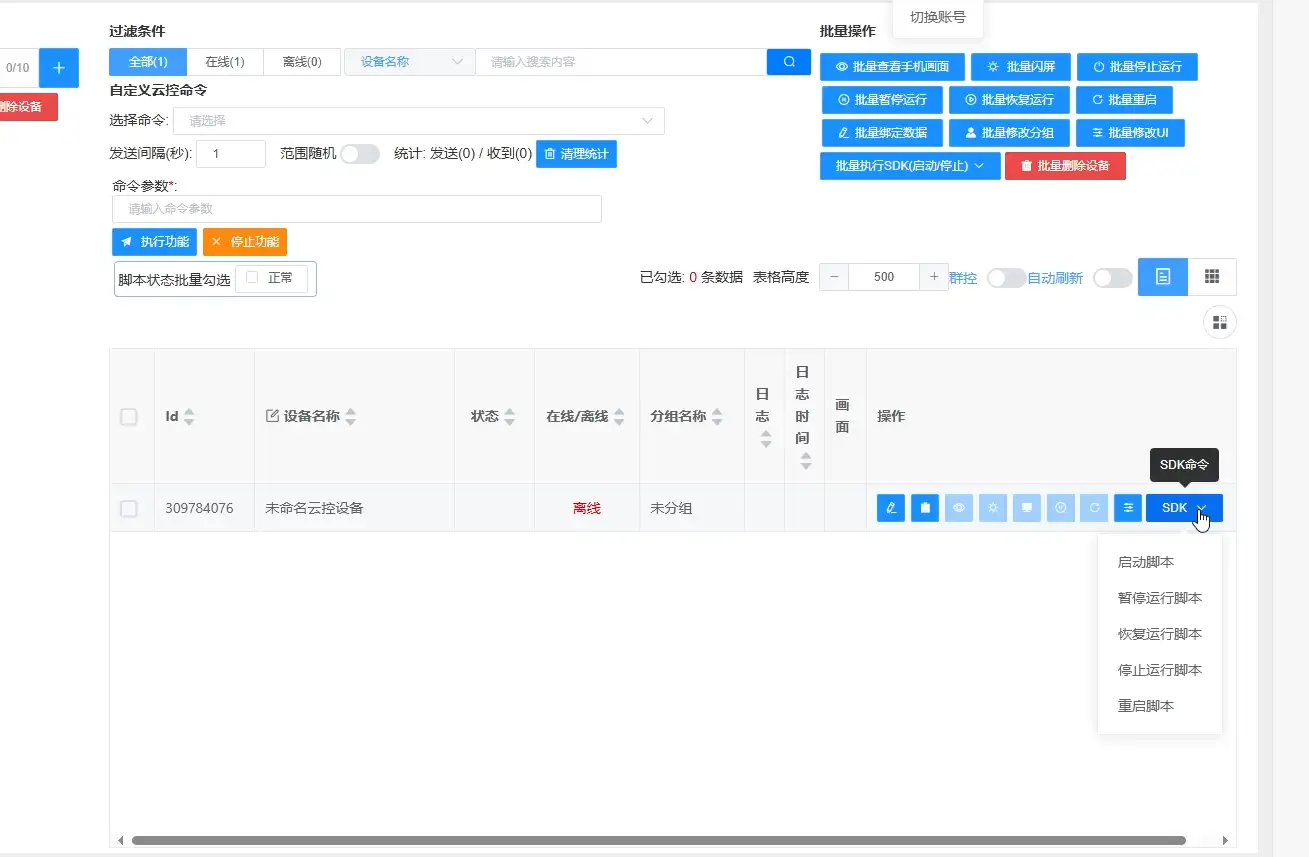Enable the 范围随机 toggle switch
The width and height of the screenshot is (1309, 857).
click(x=360, y=154)
